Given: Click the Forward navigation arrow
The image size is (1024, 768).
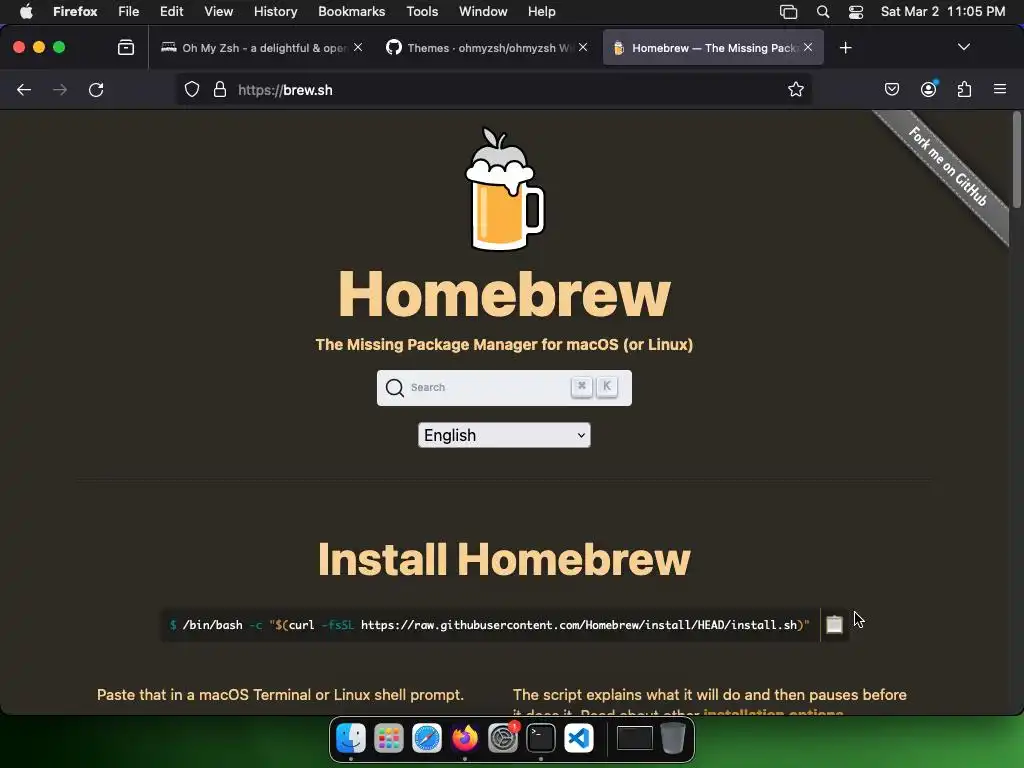Looking at the screenshot, I should 60,89.
